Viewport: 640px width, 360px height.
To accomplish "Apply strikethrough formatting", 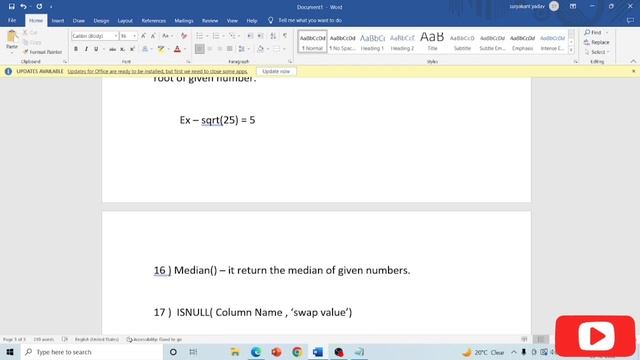I will [x=112, y=49].
